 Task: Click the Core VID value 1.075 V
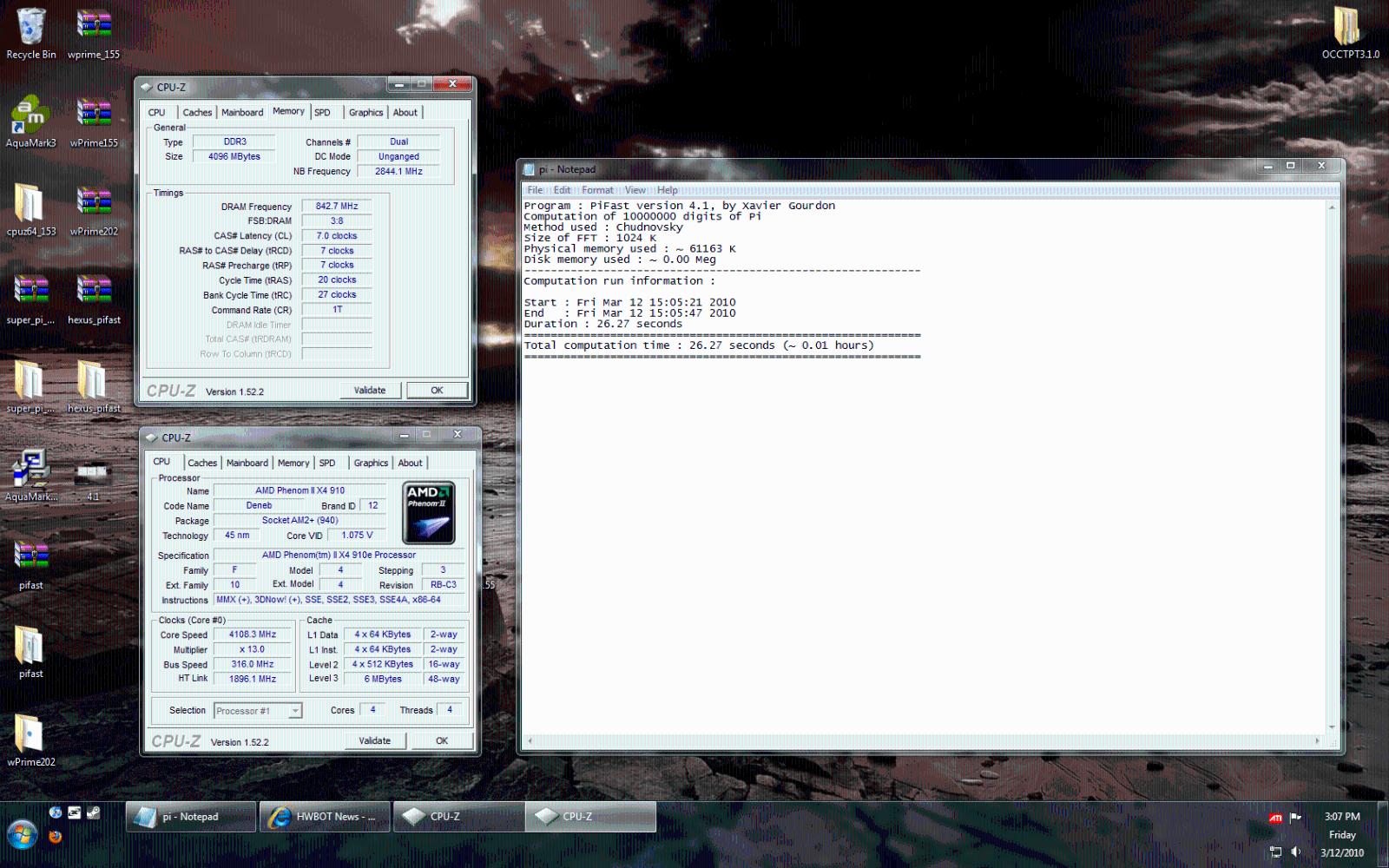[x=357, y=536]
